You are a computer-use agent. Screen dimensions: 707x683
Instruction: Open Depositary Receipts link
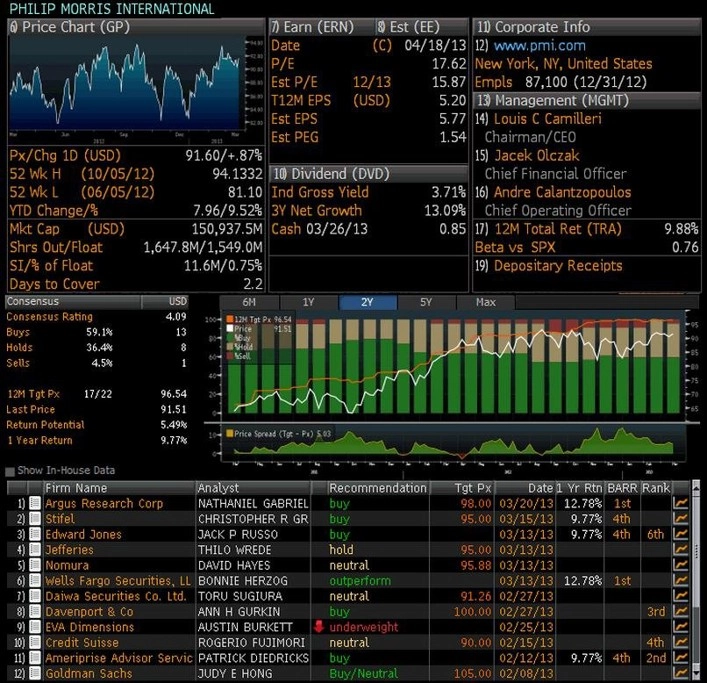pos(558,266)
